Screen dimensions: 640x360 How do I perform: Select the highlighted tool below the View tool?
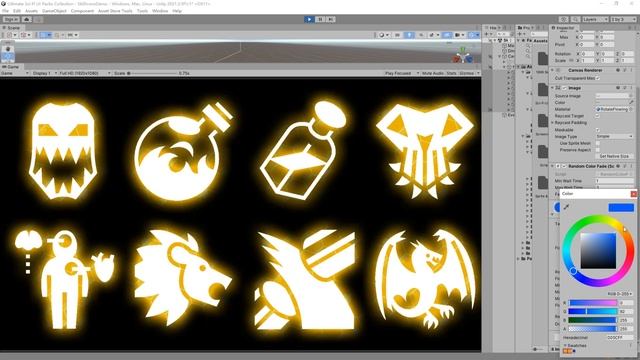8,57
